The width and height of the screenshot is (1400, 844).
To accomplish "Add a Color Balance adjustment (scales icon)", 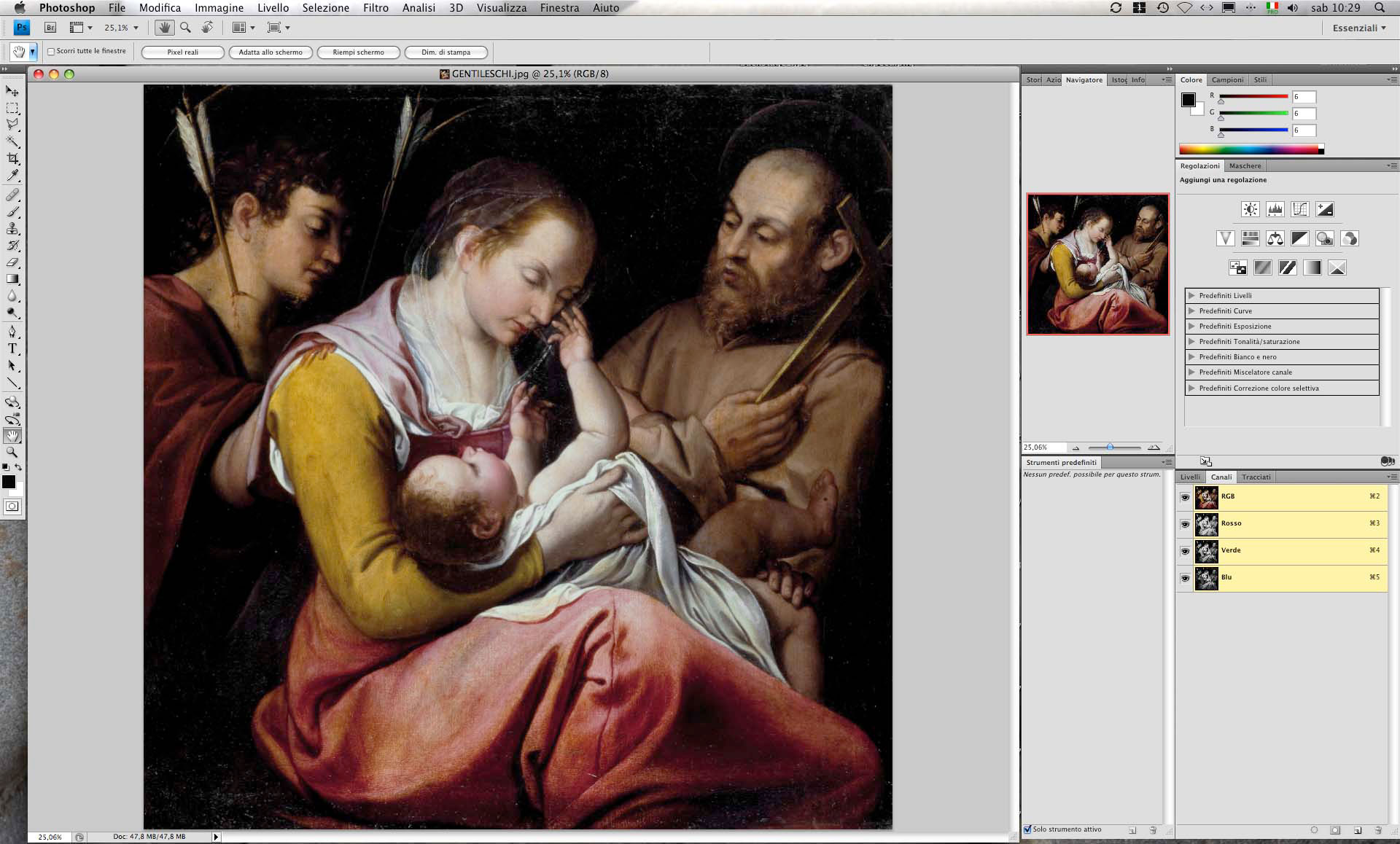I will tap(1275, 238).
